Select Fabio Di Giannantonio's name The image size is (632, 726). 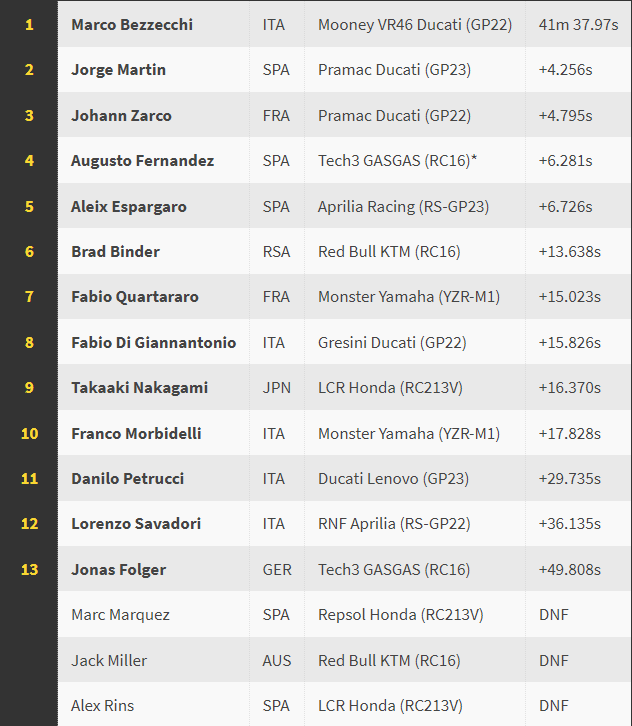point(153,343)
